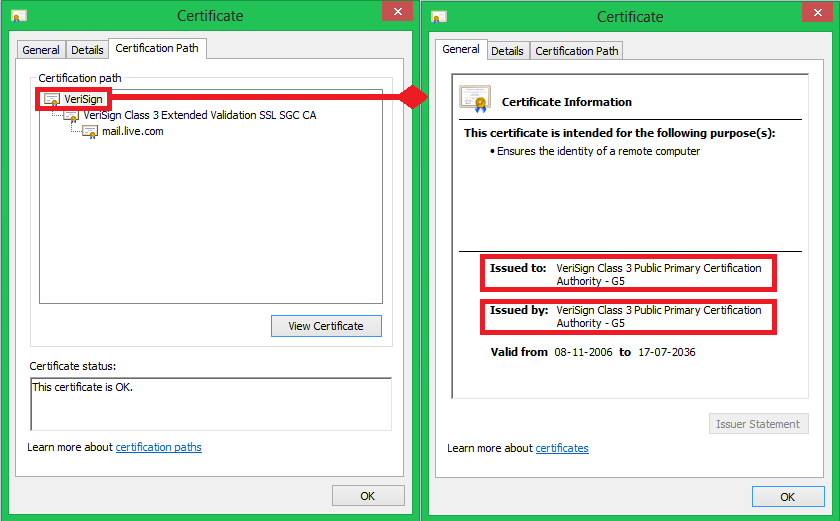Click the 'Issued by:' label
Viewport: 840px width, 521px height.
(519, 310)
